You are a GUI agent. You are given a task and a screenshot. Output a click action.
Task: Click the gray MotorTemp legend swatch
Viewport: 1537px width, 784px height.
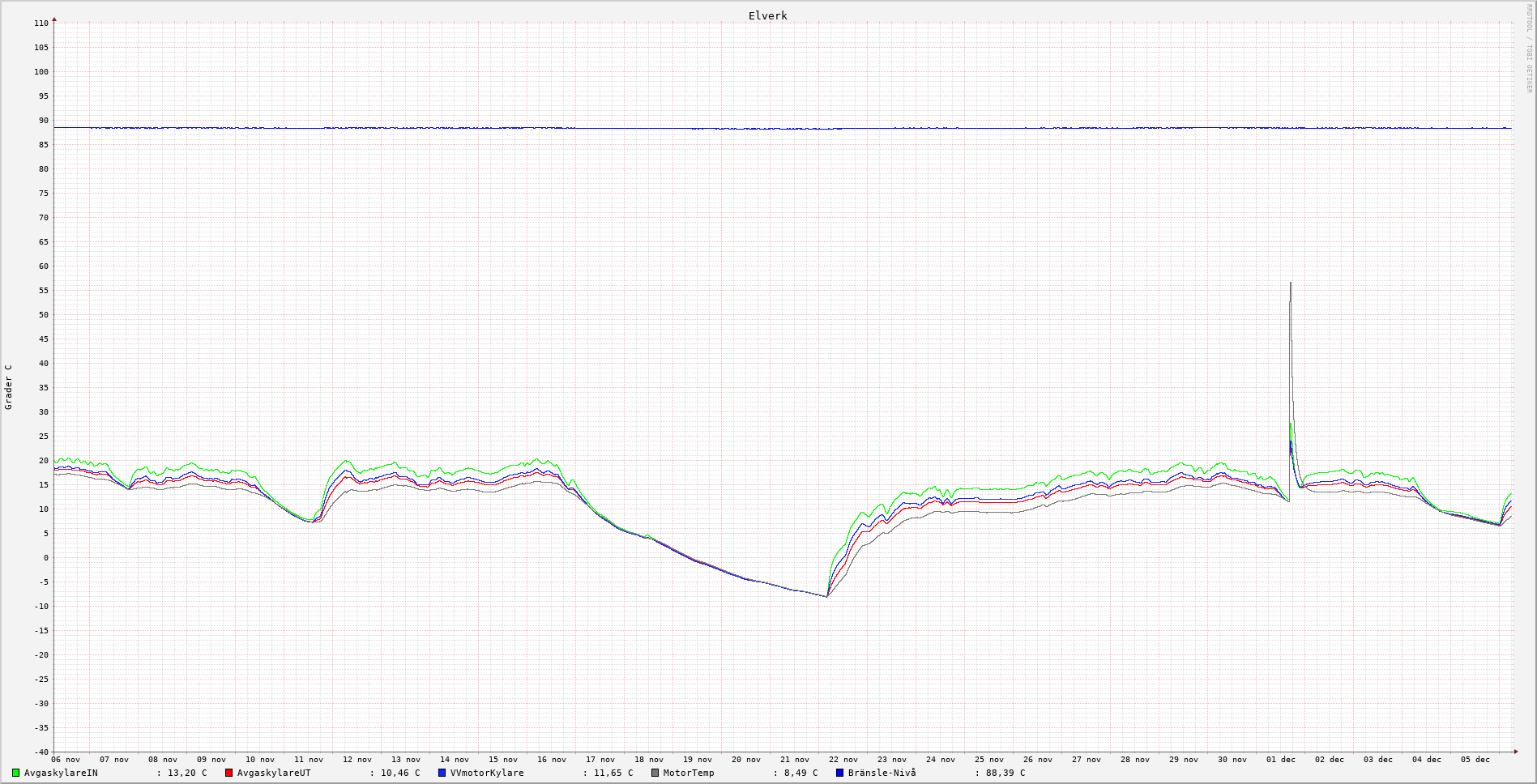tap(655, 773)
